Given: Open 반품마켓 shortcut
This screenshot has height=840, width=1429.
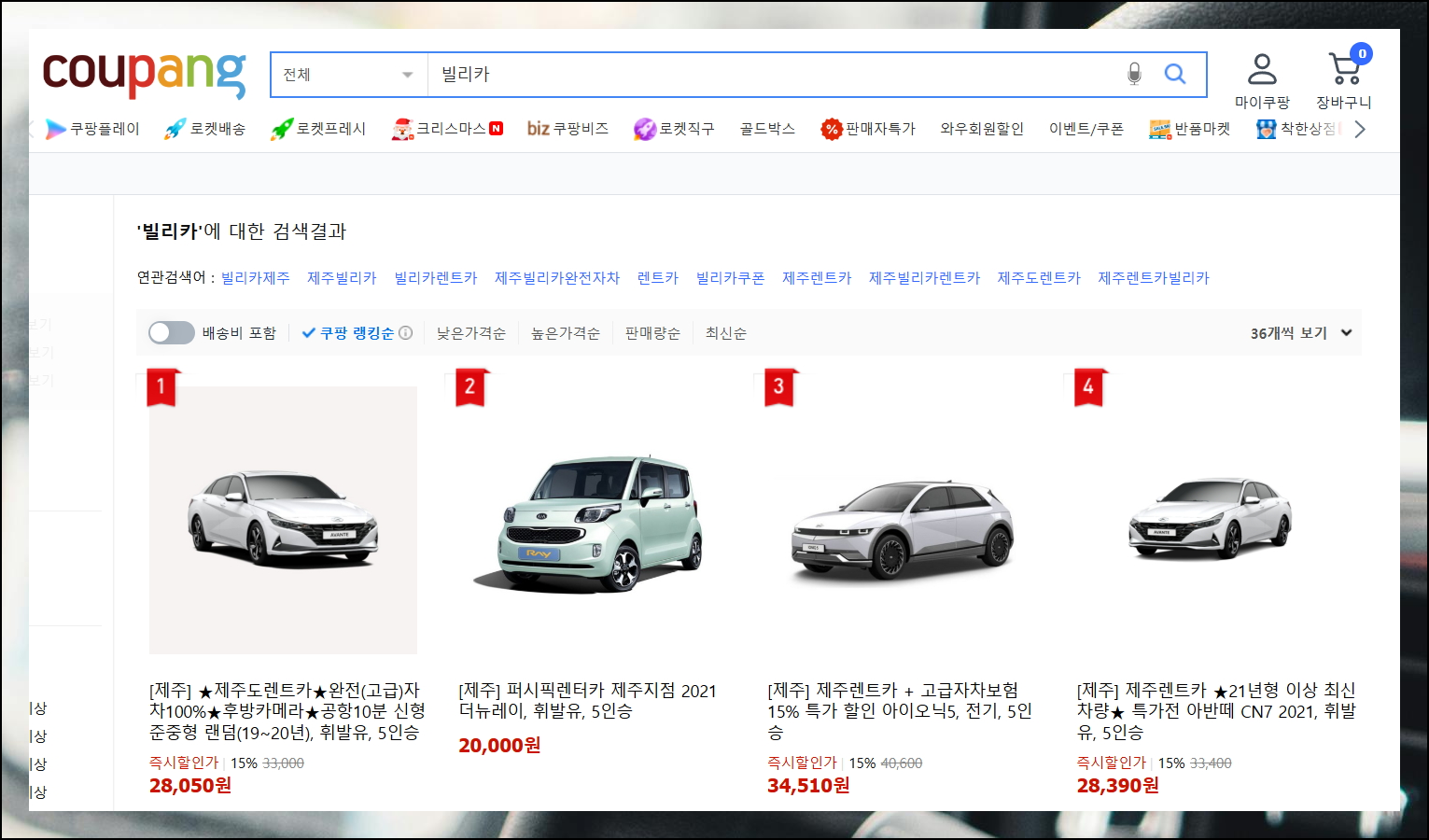Looking at the screenshot, I should click(x=1190, y=129).
